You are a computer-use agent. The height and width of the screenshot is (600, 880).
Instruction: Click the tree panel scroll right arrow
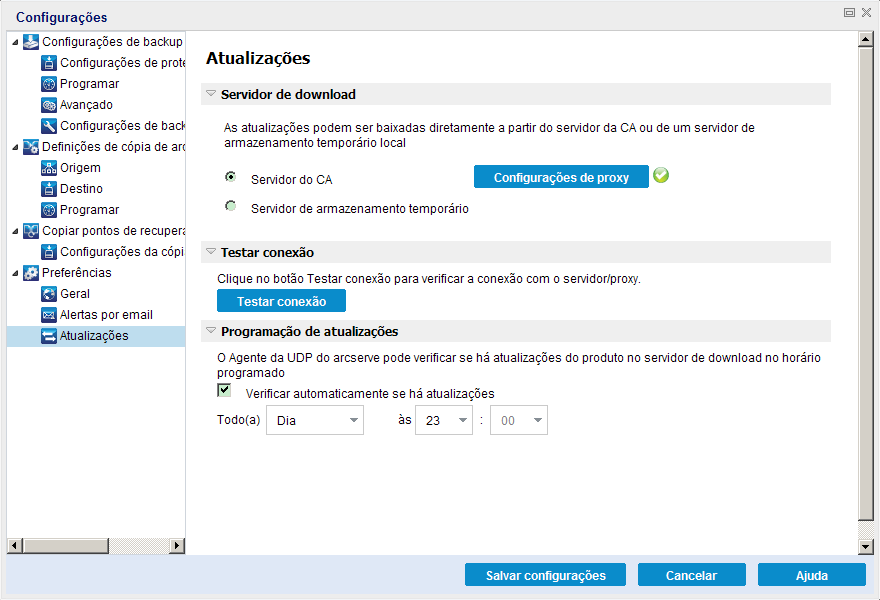177,546
